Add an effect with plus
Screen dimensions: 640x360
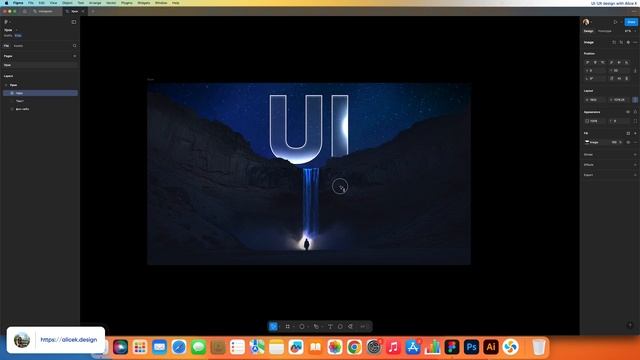click(x=635, y=165)
